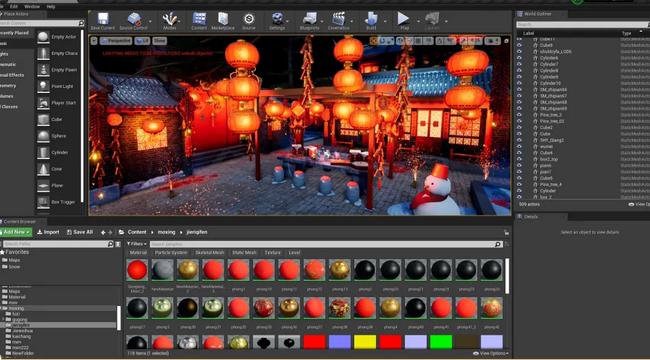Open the viewport options dropdown arrow
Viewport: 650px width, 360px height.
point(94,41)
